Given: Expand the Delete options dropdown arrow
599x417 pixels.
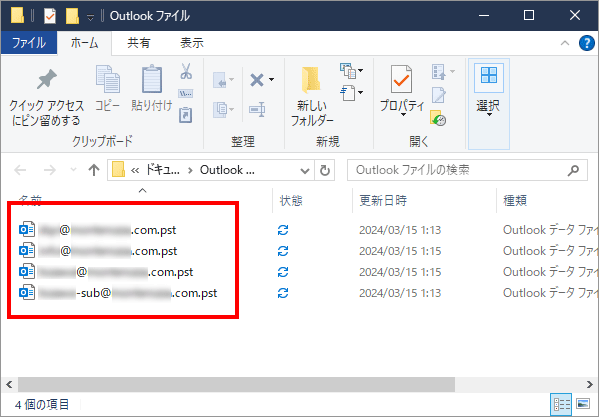Looking at the screenshot, I should pyautogui.click(x=271, y=80).
